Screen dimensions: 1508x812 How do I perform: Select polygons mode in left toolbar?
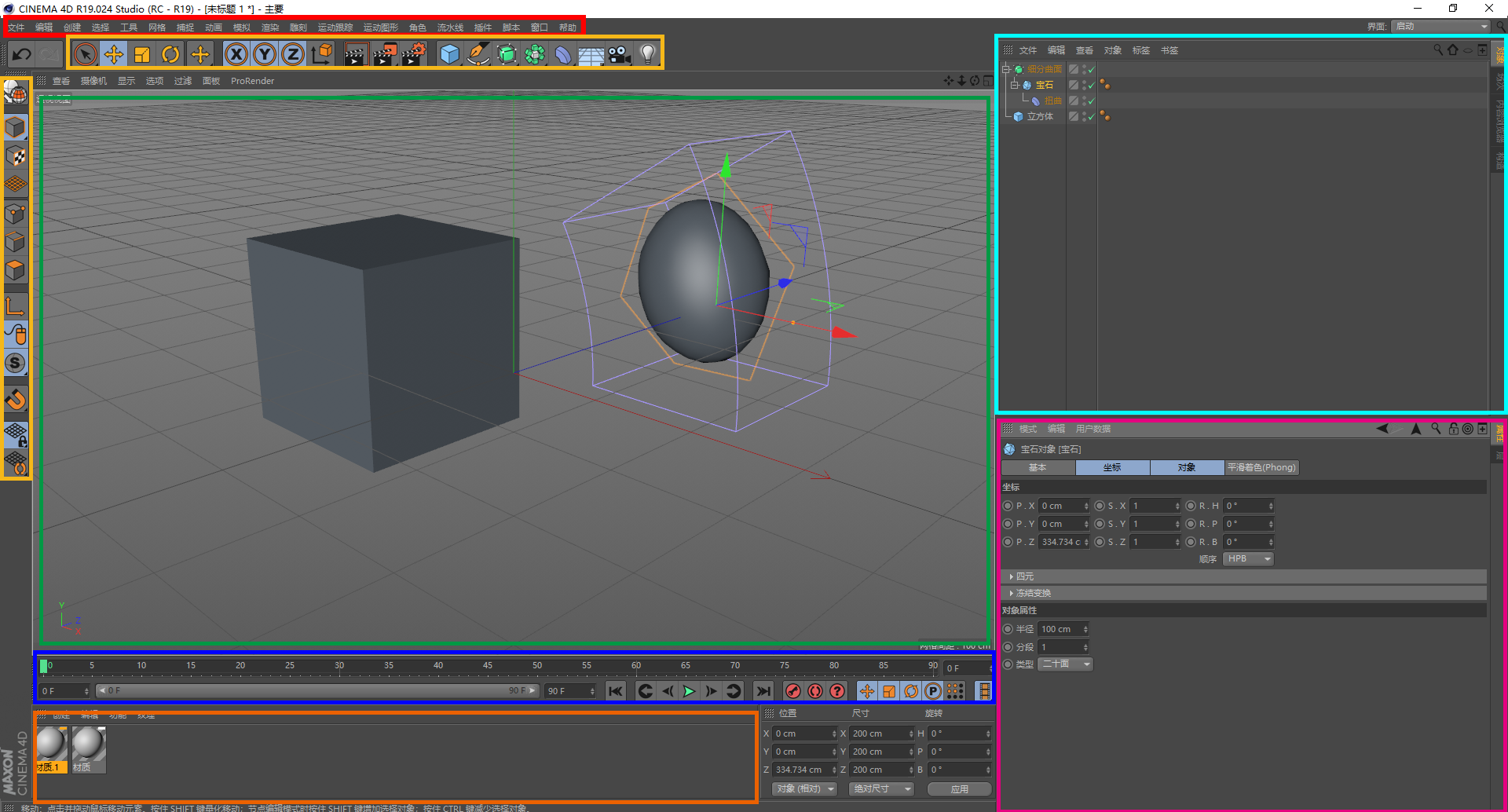(16, 270)
